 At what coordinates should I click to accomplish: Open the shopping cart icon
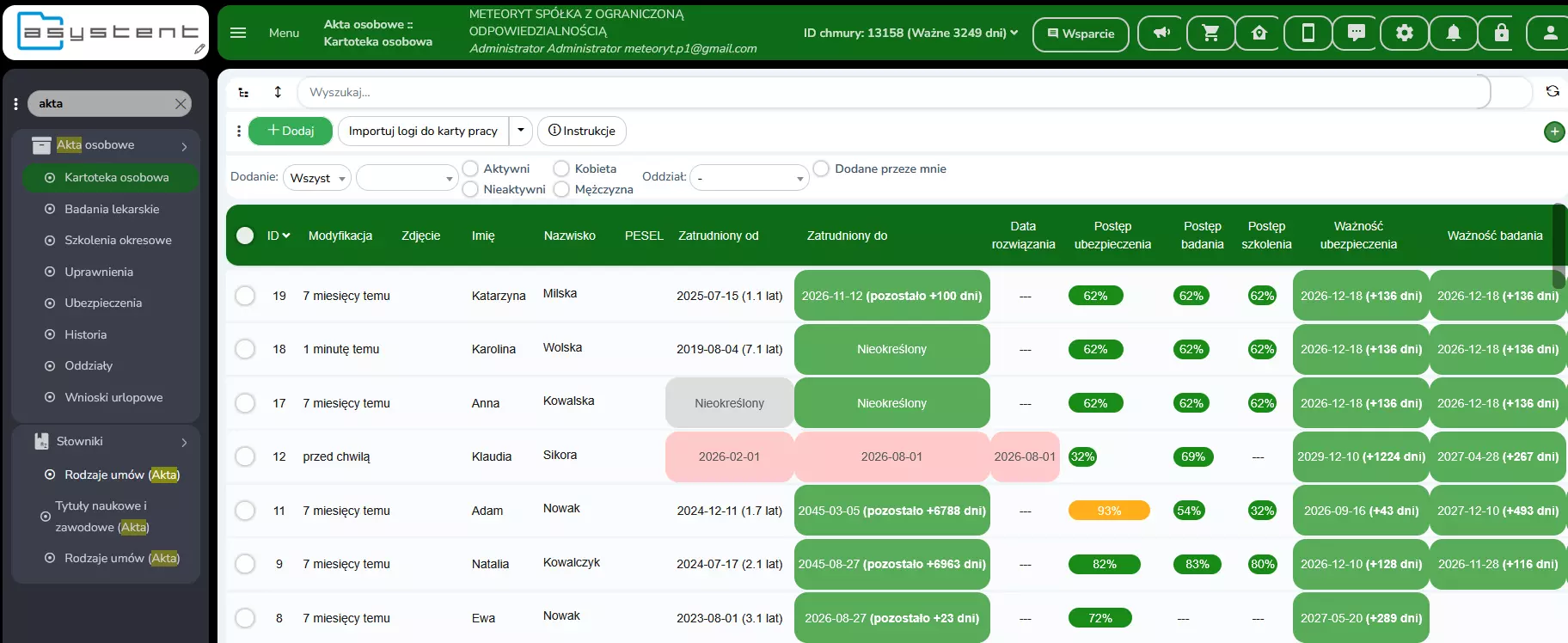[1210, 34]
